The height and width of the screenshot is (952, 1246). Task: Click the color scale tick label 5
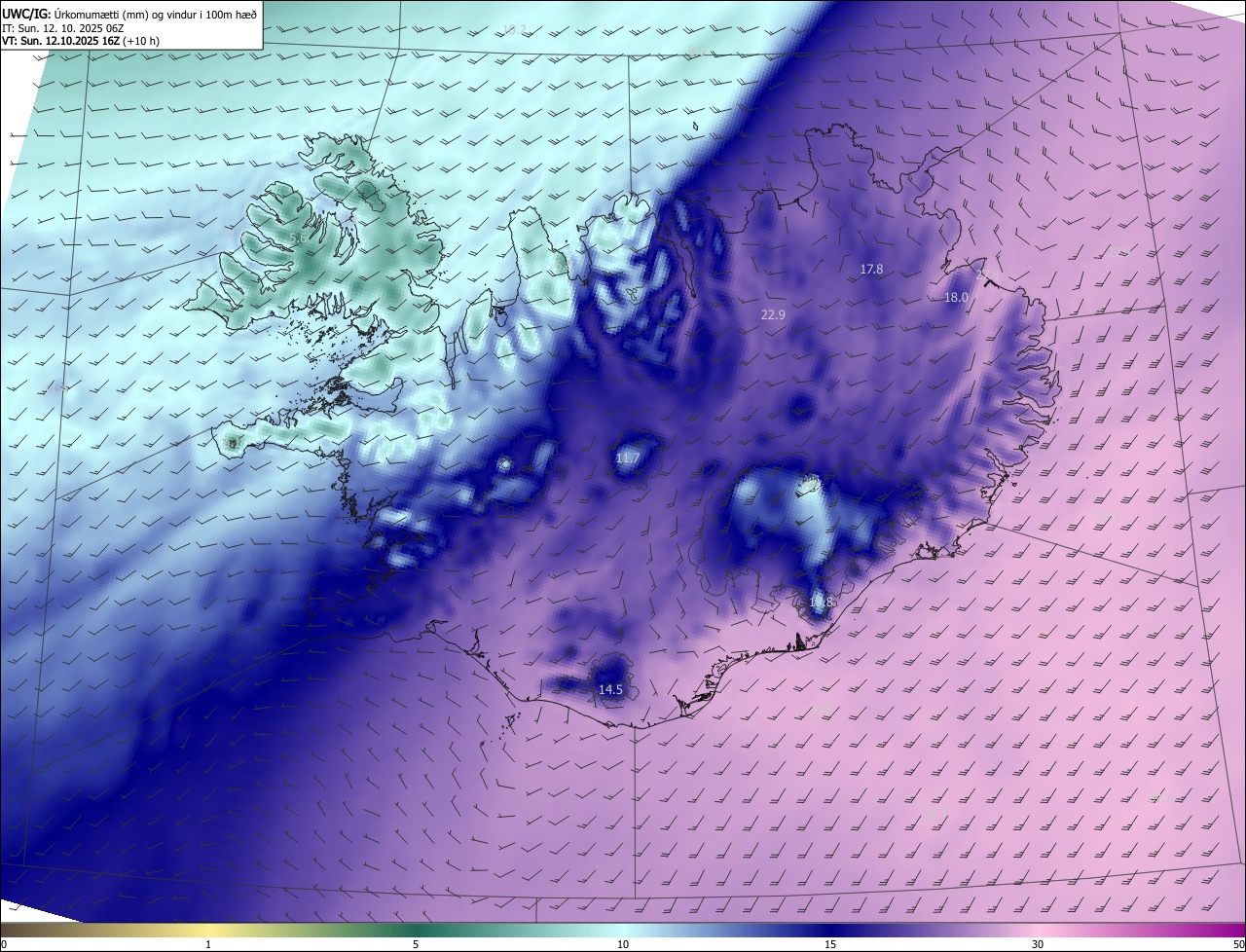(416, 945)
